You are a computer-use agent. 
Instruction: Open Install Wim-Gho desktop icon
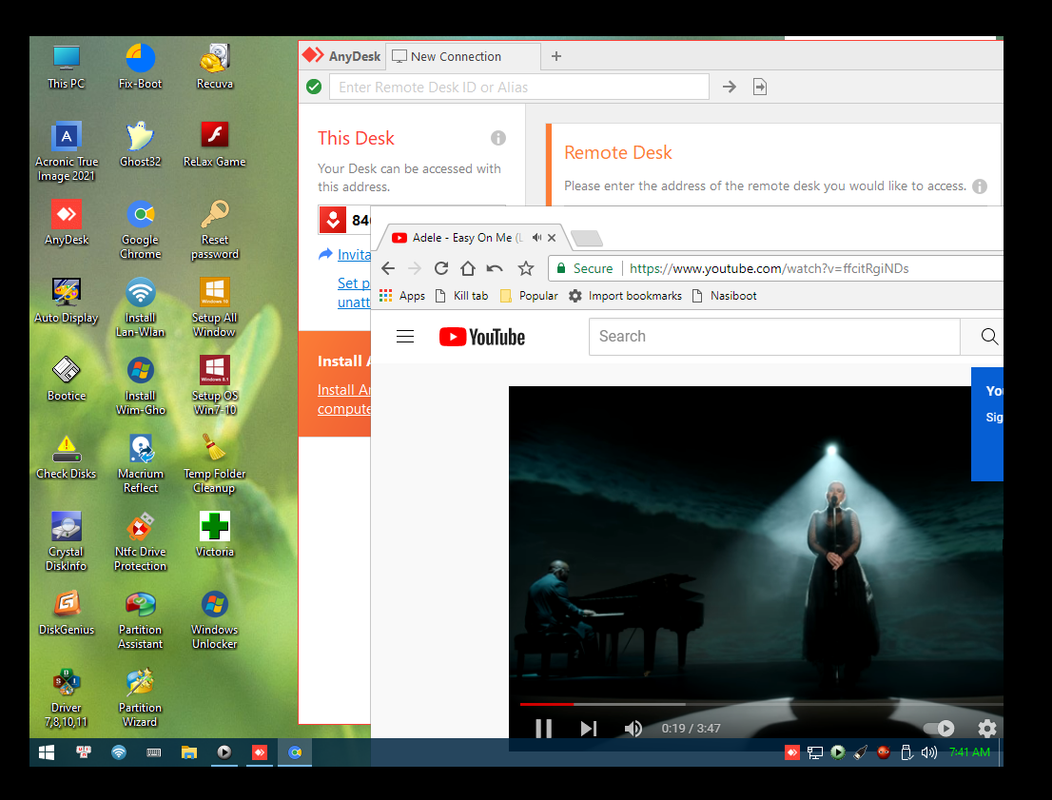point(140,385)
